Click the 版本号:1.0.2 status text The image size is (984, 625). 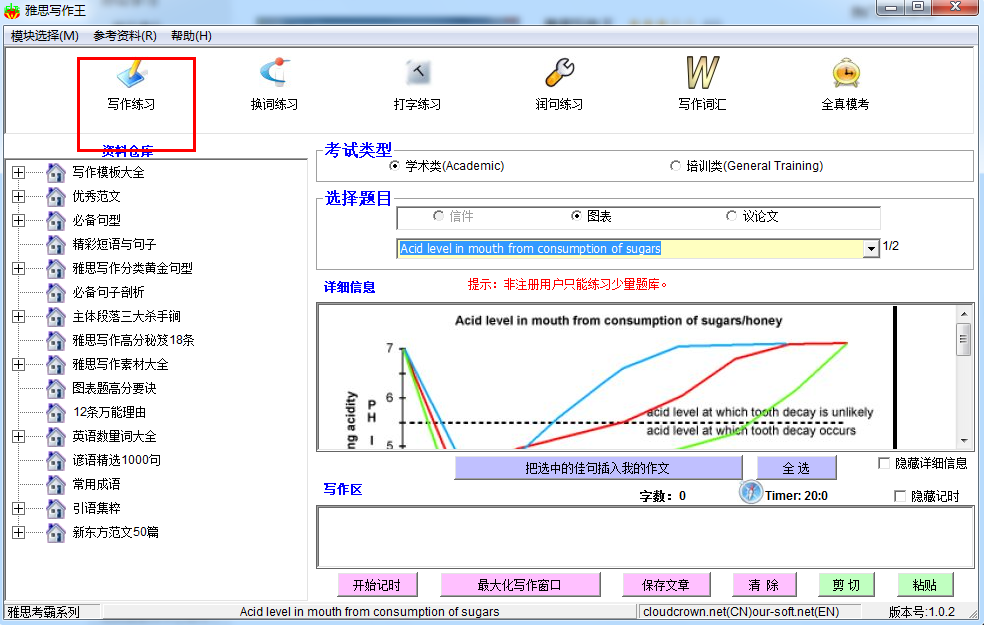[x=922, y=612]
